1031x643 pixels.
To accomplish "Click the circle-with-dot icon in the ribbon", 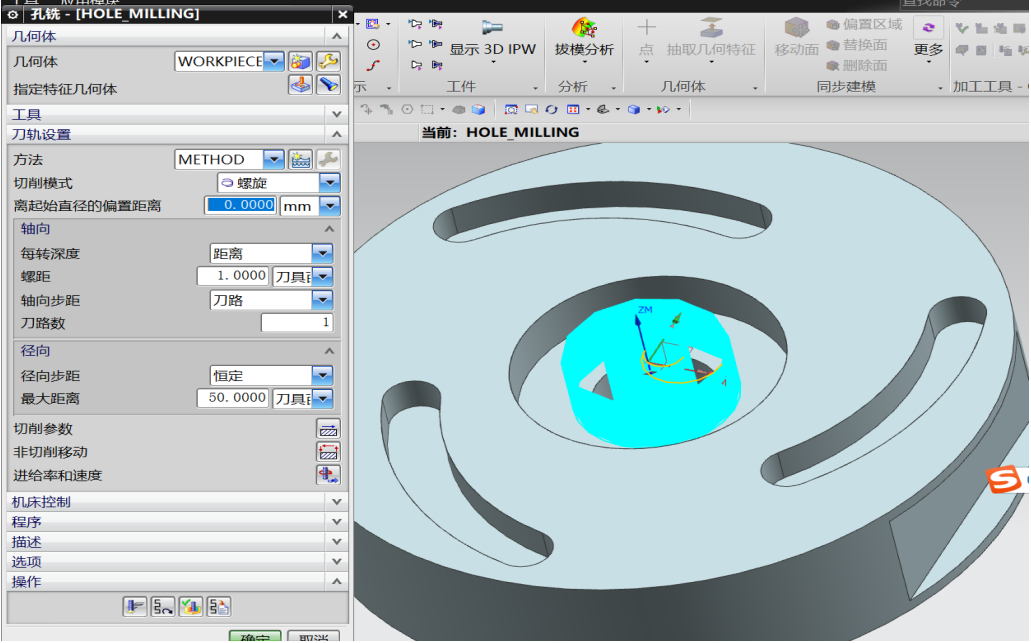I will tap(373, 45).
